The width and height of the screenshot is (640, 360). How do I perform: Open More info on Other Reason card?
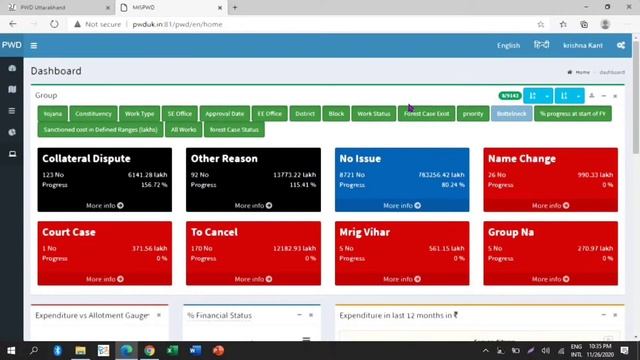(253, 206)
